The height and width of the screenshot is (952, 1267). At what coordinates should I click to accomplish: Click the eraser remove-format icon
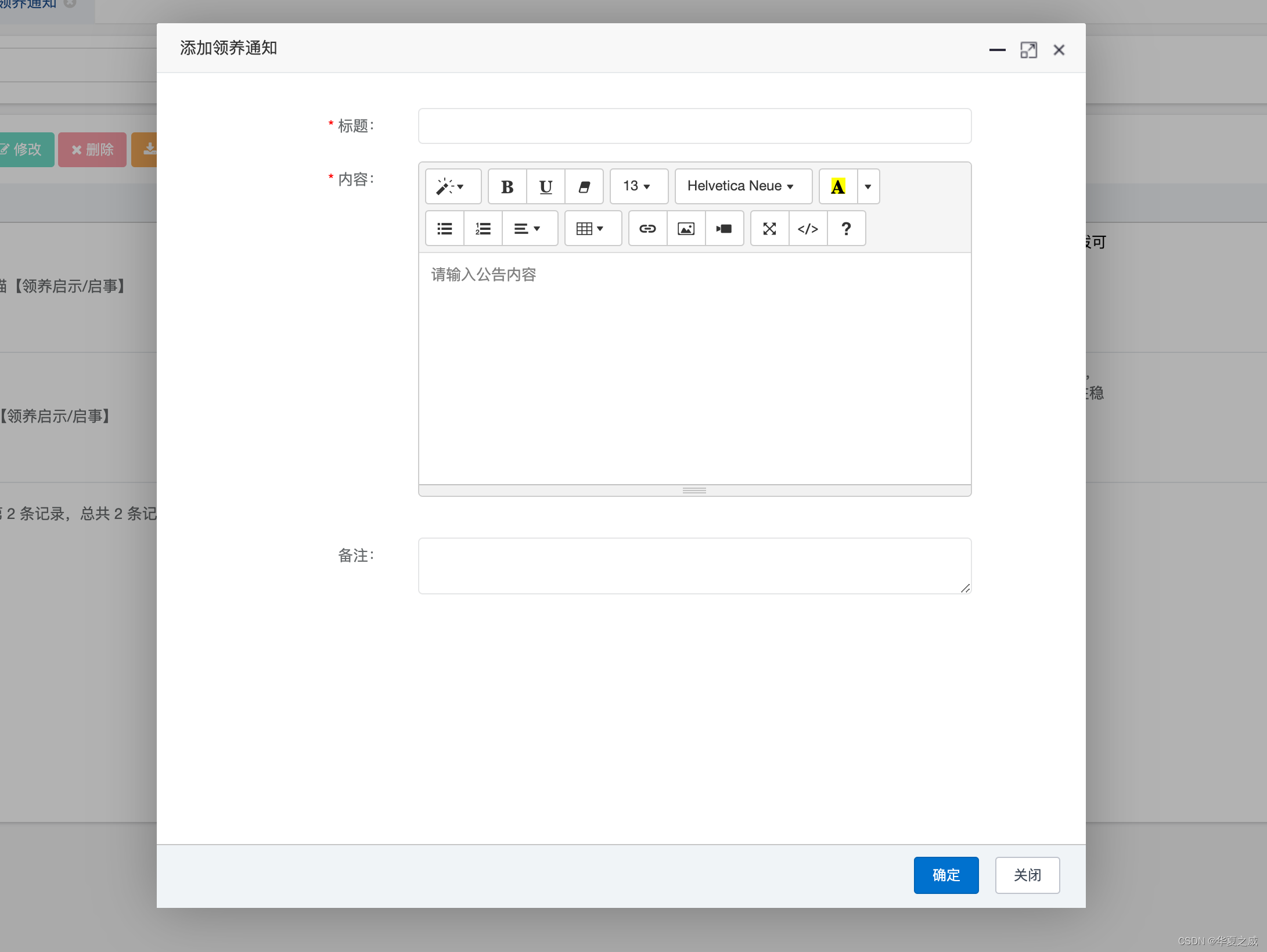(584, 186)
